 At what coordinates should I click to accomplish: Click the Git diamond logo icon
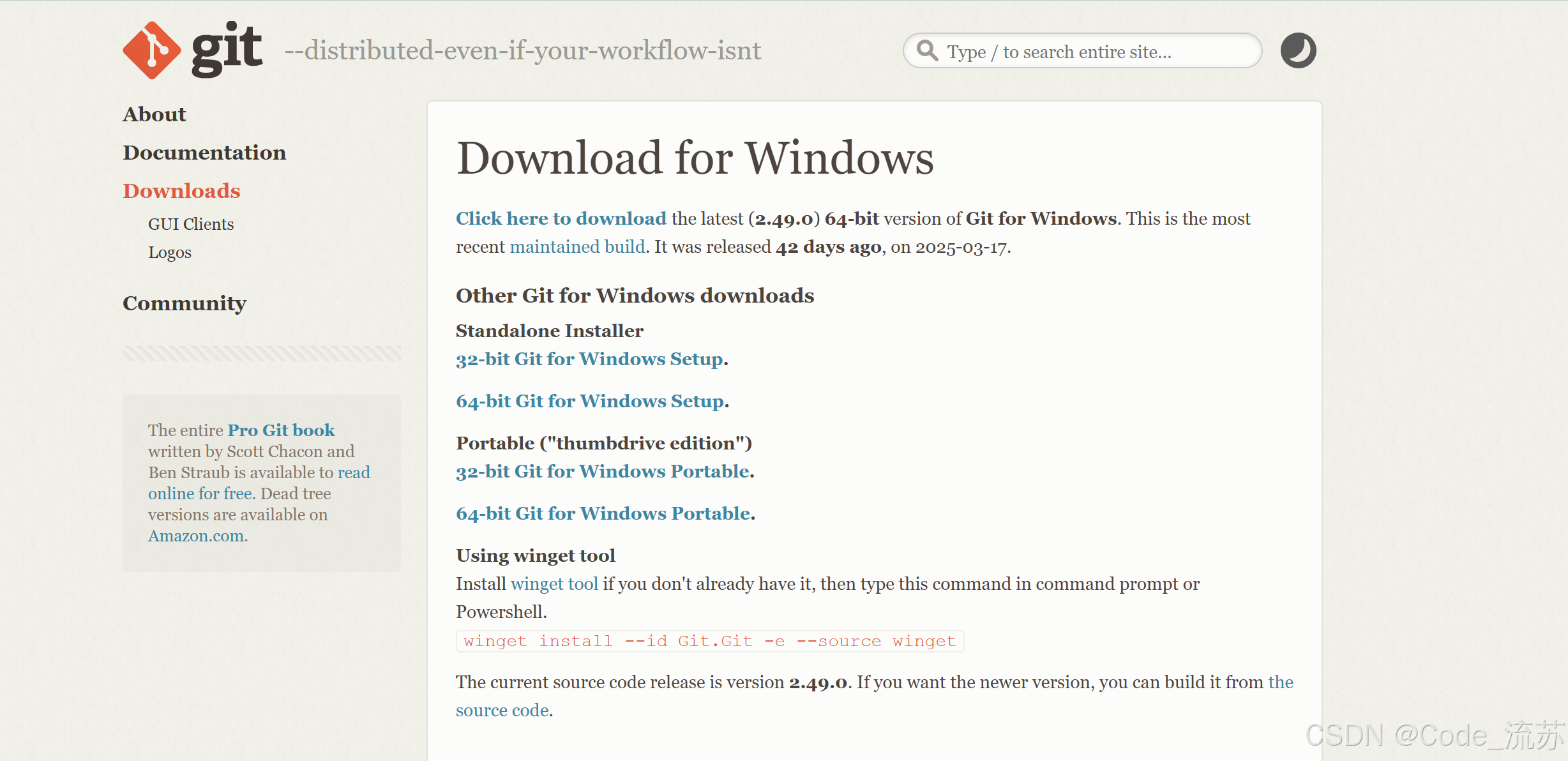[x=151, y=50]
